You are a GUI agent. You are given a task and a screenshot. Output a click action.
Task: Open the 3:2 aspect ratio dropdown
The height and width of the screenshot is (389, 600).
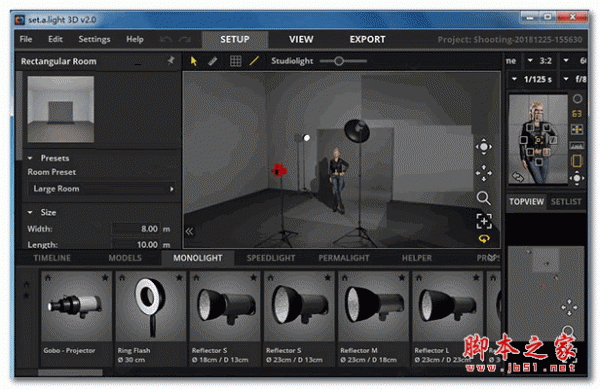point(540,61)
